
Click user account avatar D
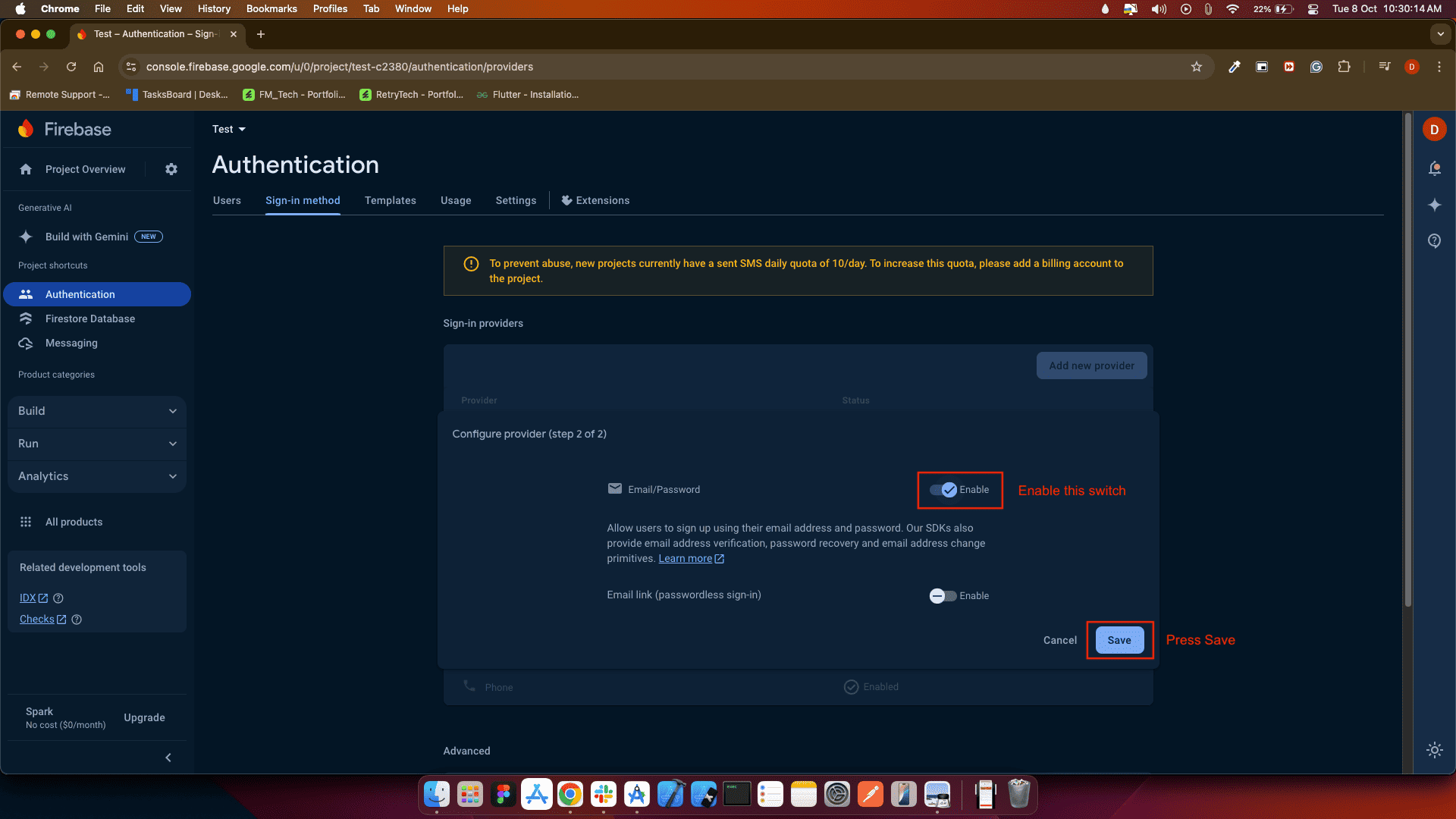tap(1434, 130)
